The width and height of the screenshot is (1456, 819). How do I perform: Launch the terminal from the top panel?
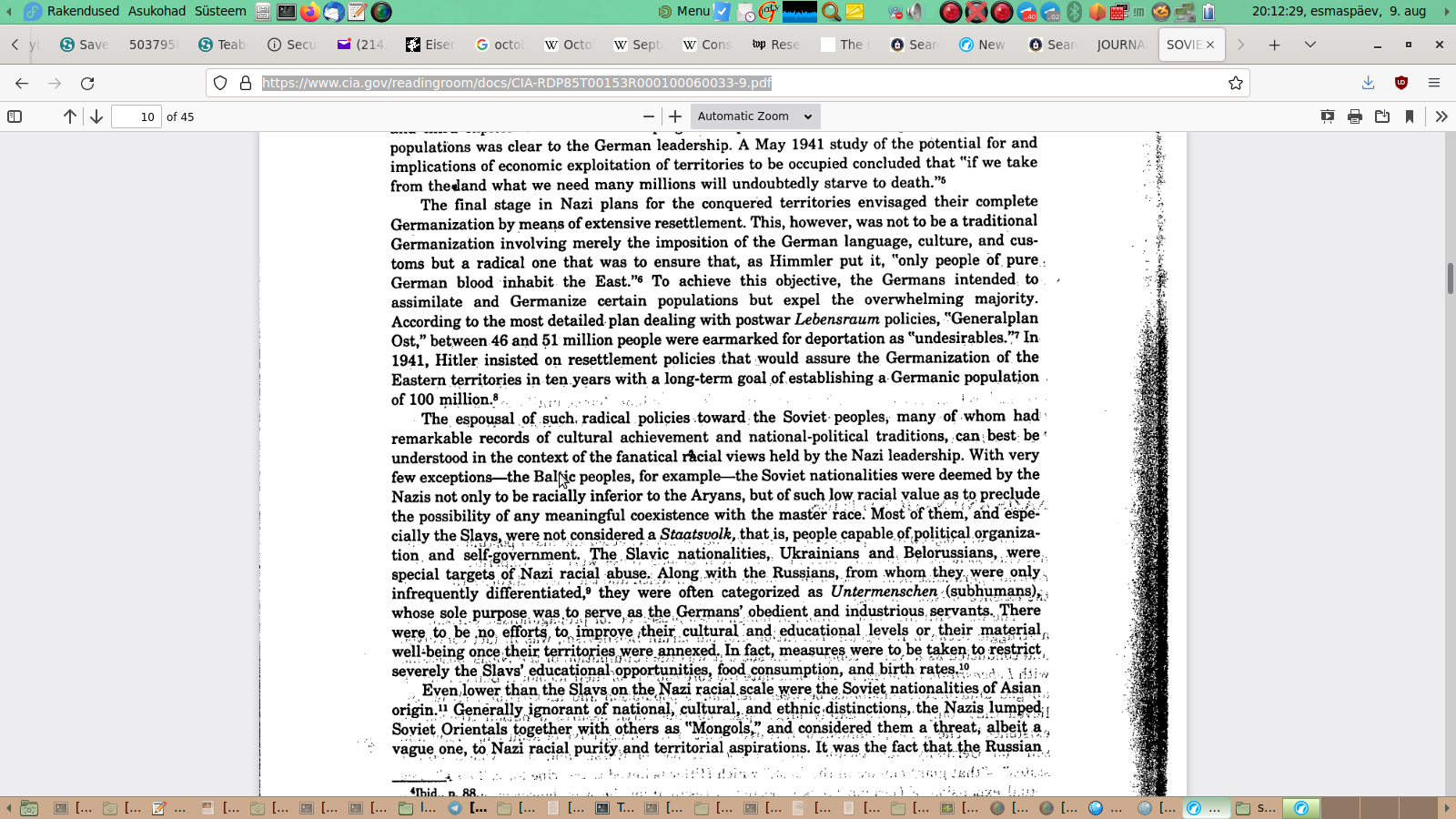tap(287, 12)
